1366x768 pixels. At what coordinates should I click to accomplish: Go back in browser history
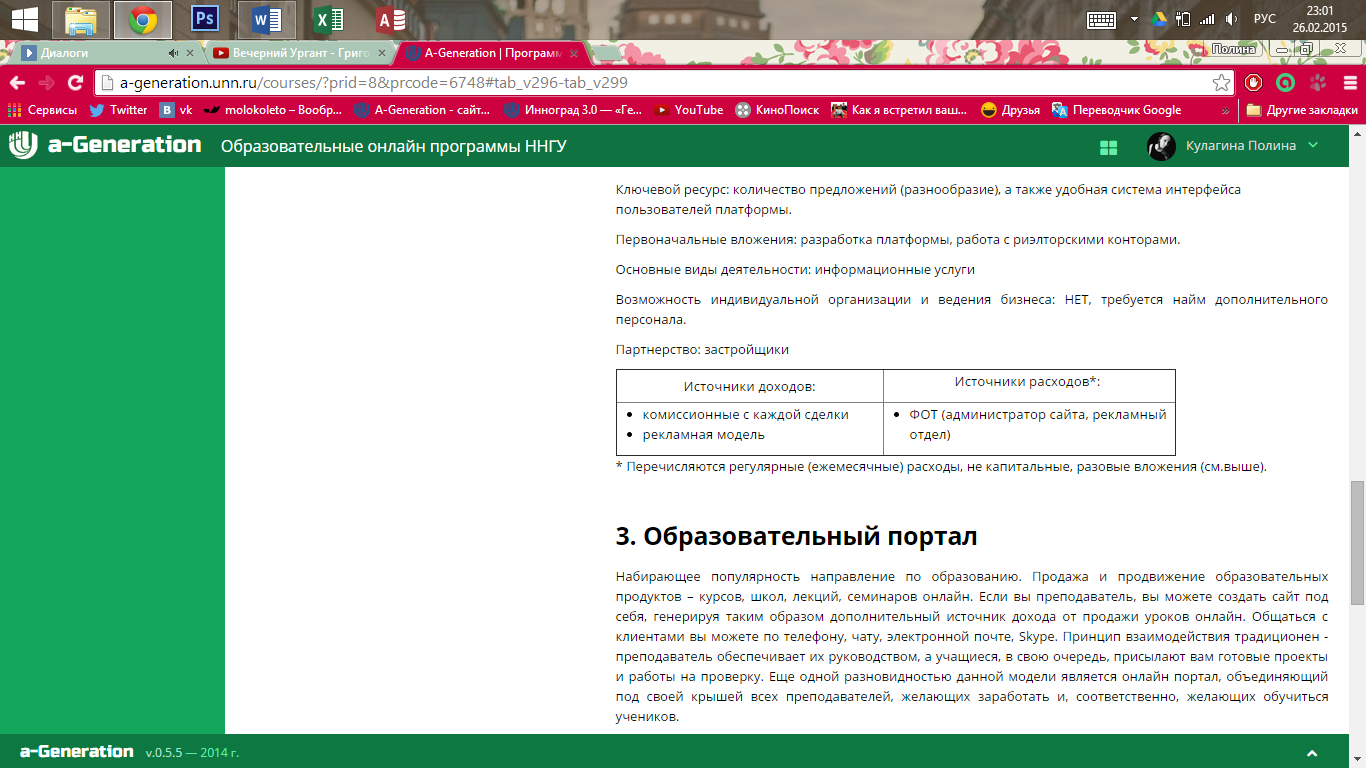(x=18, y=83)
